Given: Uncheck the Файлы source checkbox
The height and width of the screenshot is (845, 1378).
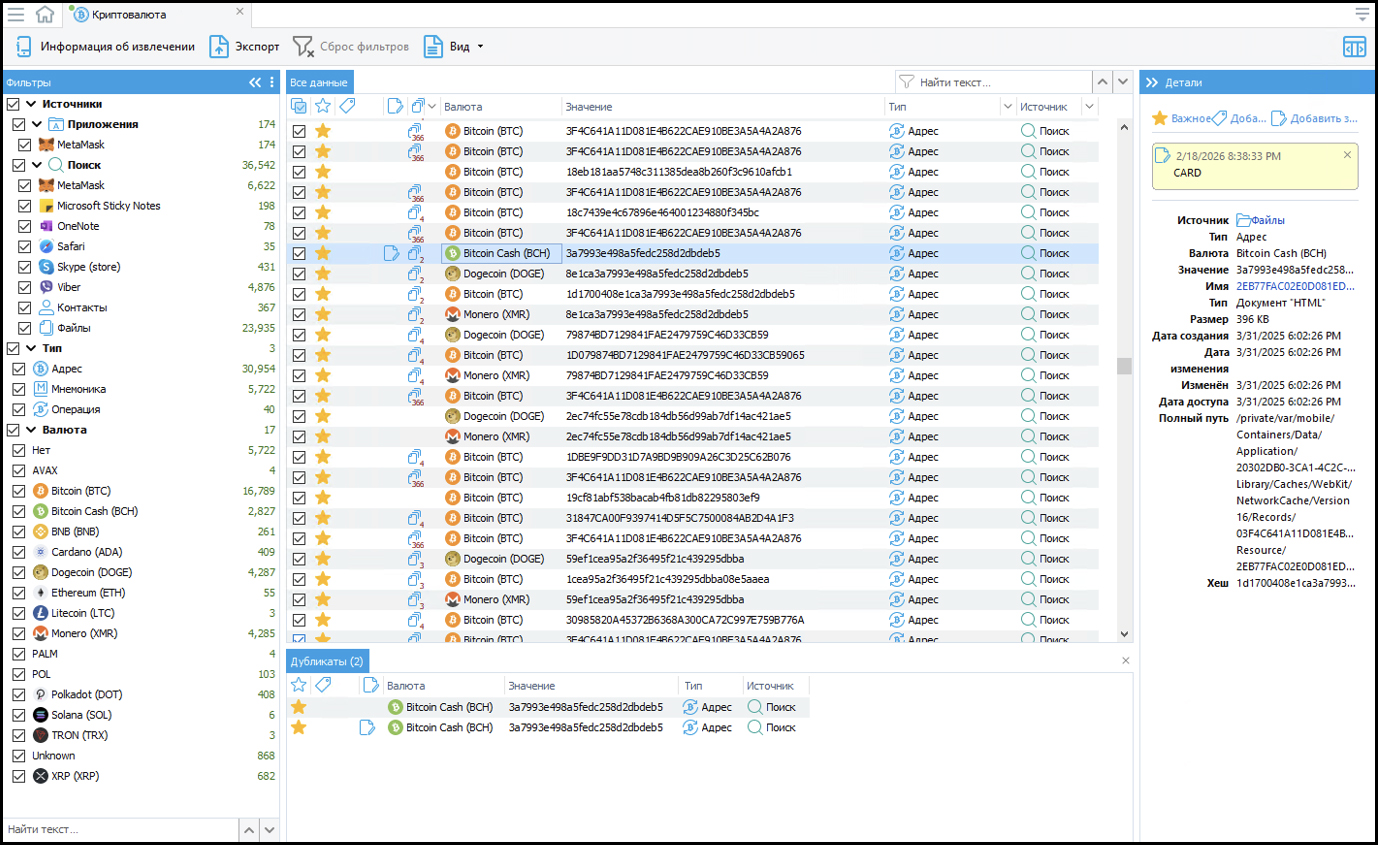Looking at the screenshot, I should 24,328.
